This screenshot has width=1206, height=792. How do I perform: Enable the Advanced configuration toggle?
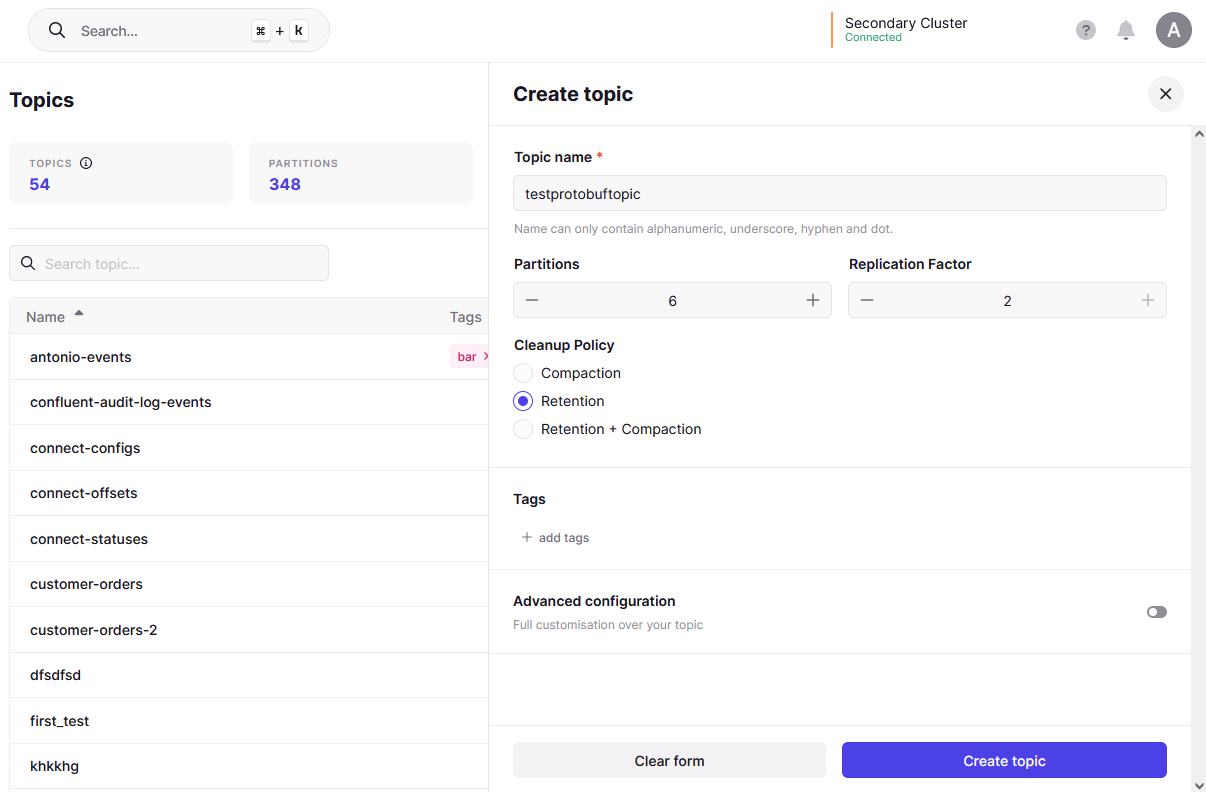pyautogui.click(x=1157, y=612)
